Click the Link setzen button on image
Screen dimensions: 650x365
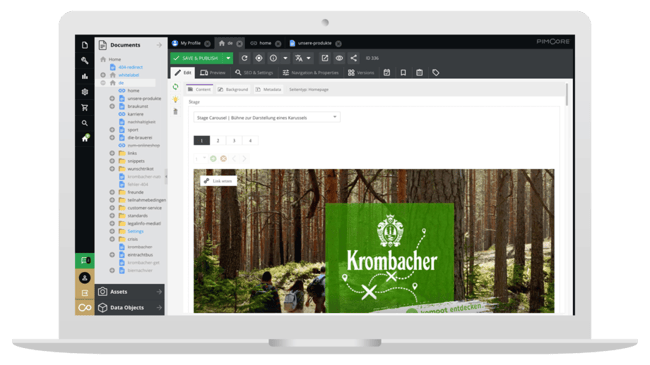pos(218,181)
